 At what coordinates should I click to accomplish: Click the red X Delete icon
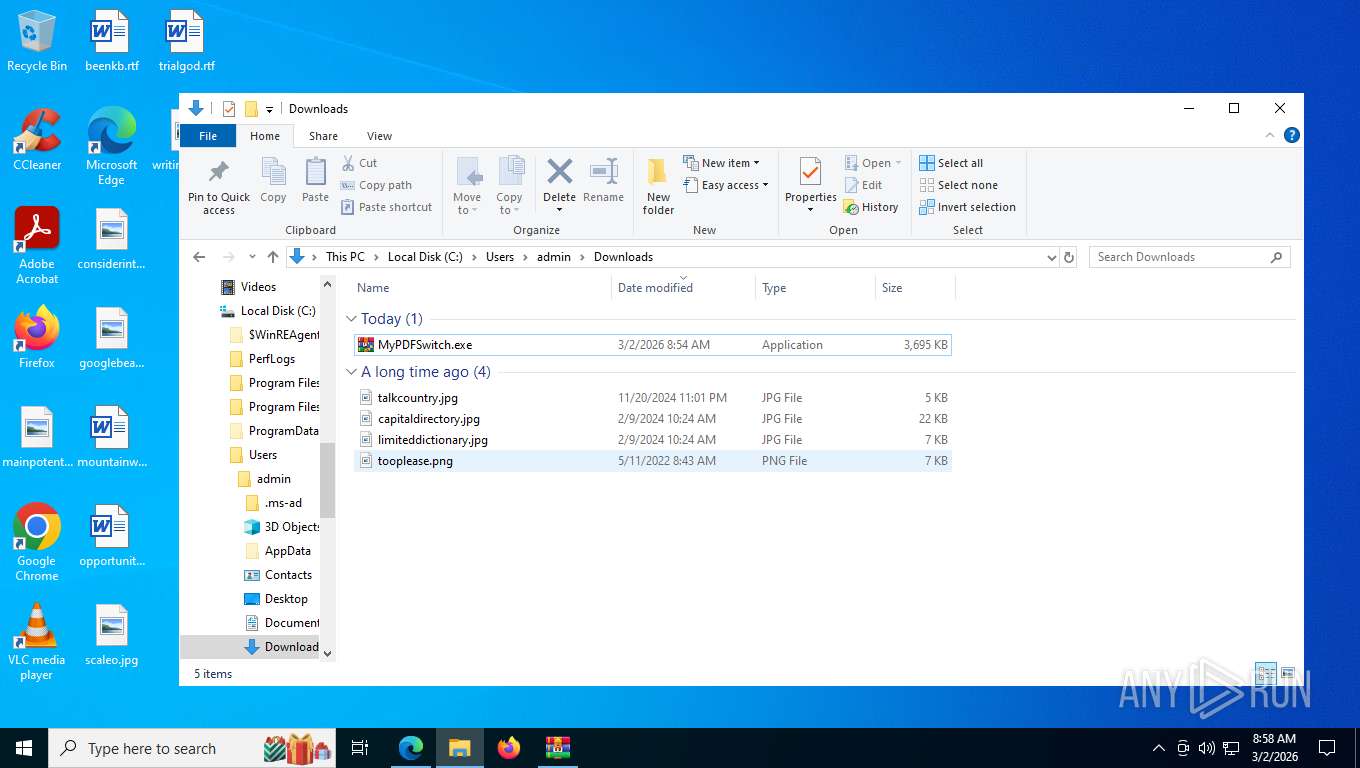point(559,171)
